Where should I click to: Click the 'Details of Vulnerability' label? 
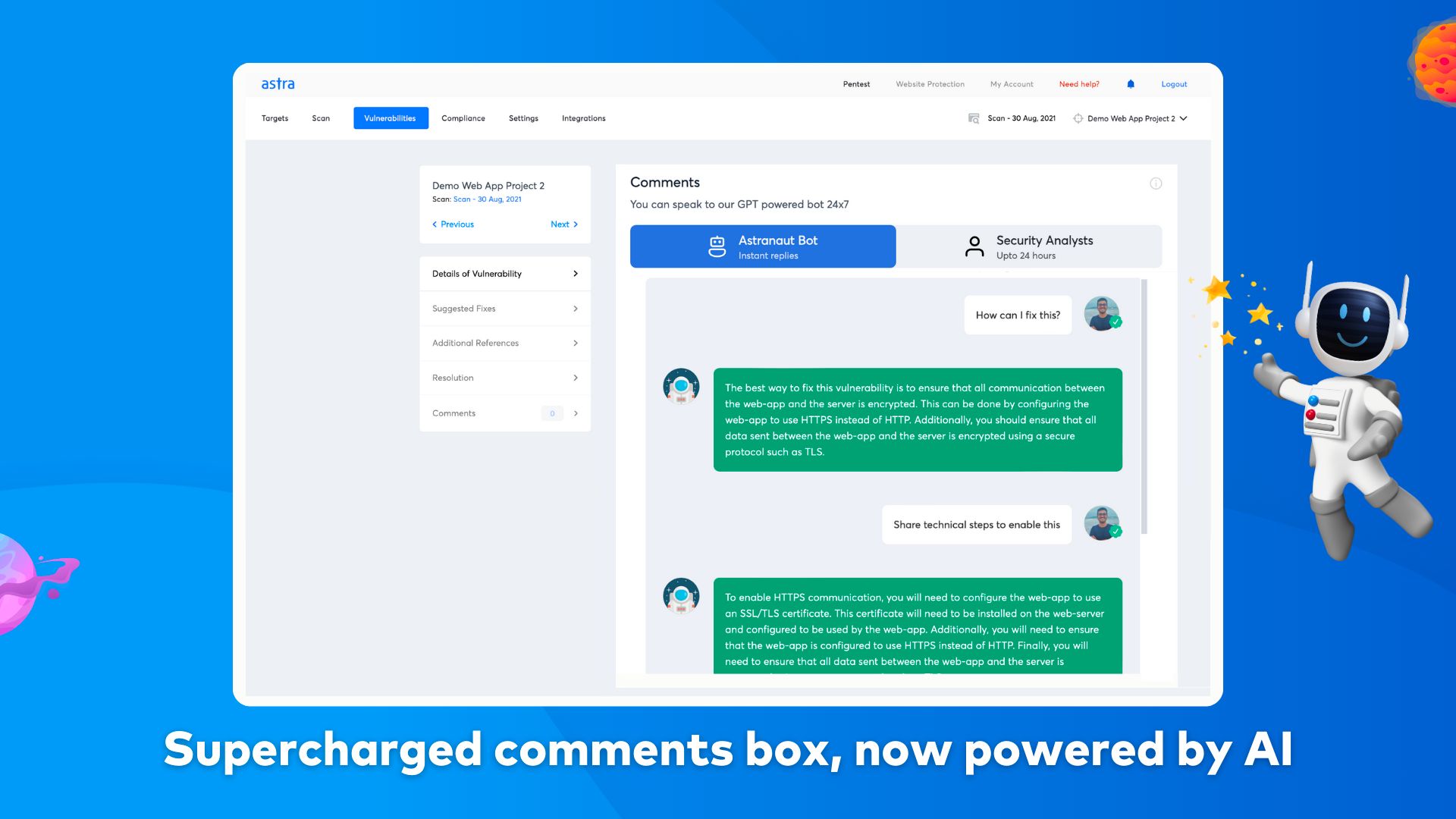pos(476,274)
